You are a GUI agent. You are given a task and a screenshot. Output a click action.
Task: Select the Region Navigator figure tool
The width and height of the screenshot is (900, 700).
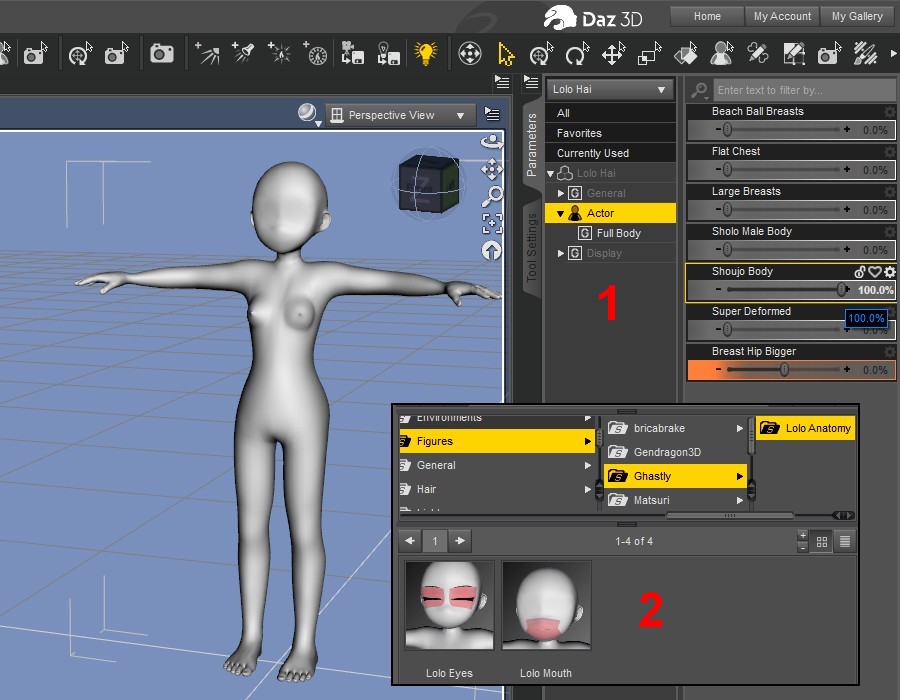[x=721, y=54]
